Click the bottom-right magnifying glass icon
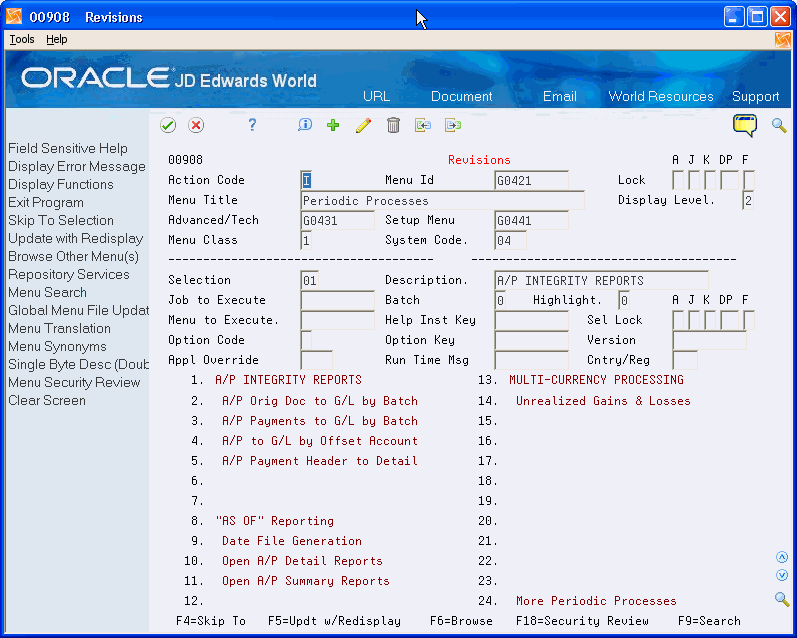 (x=782, y=599)
